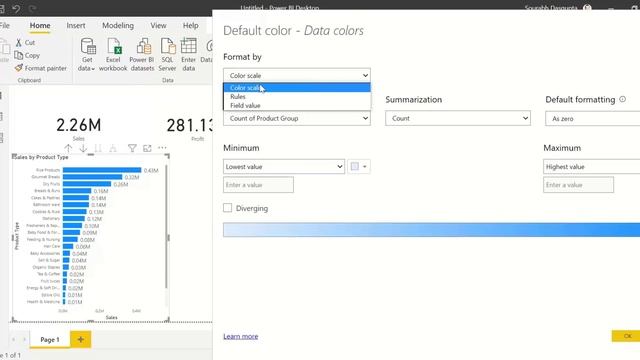The height and width of the screenshot is (360, 640).
Task: Click the Undo icon in title bar
Action: 16,8
